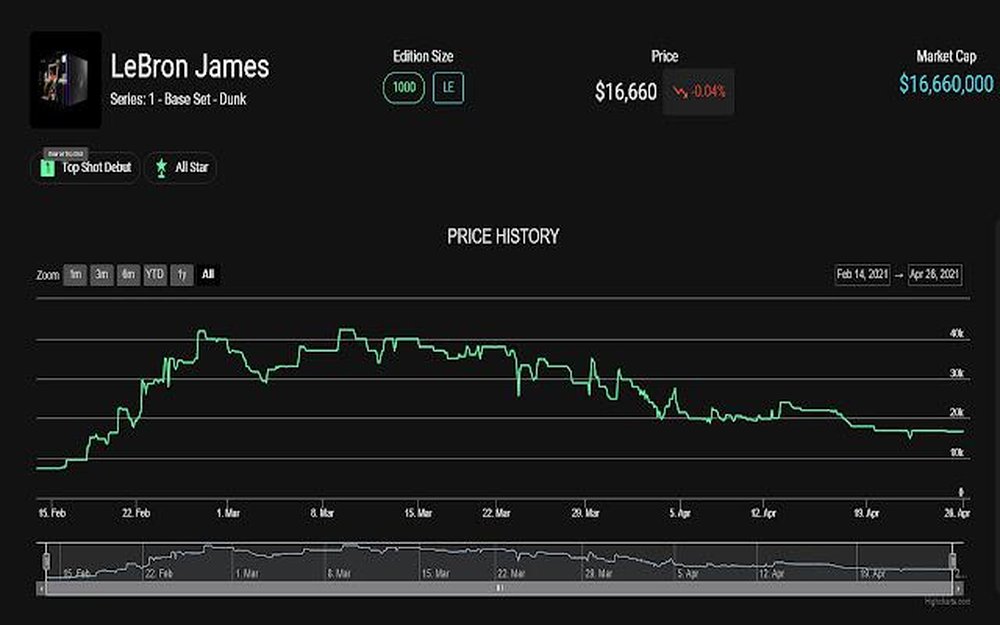Click the navigator scrollbar center grip
This screenshot has width=1000, height=625.
[500, 588]
